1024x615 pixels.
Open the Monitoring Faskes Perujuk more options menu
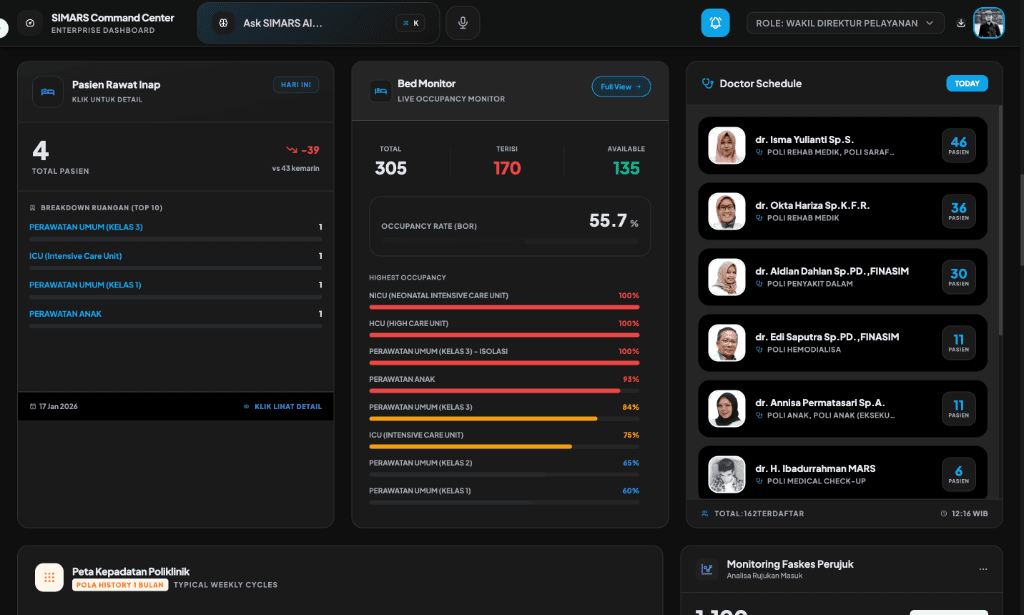pyautogui.click(x=983, y=569)
